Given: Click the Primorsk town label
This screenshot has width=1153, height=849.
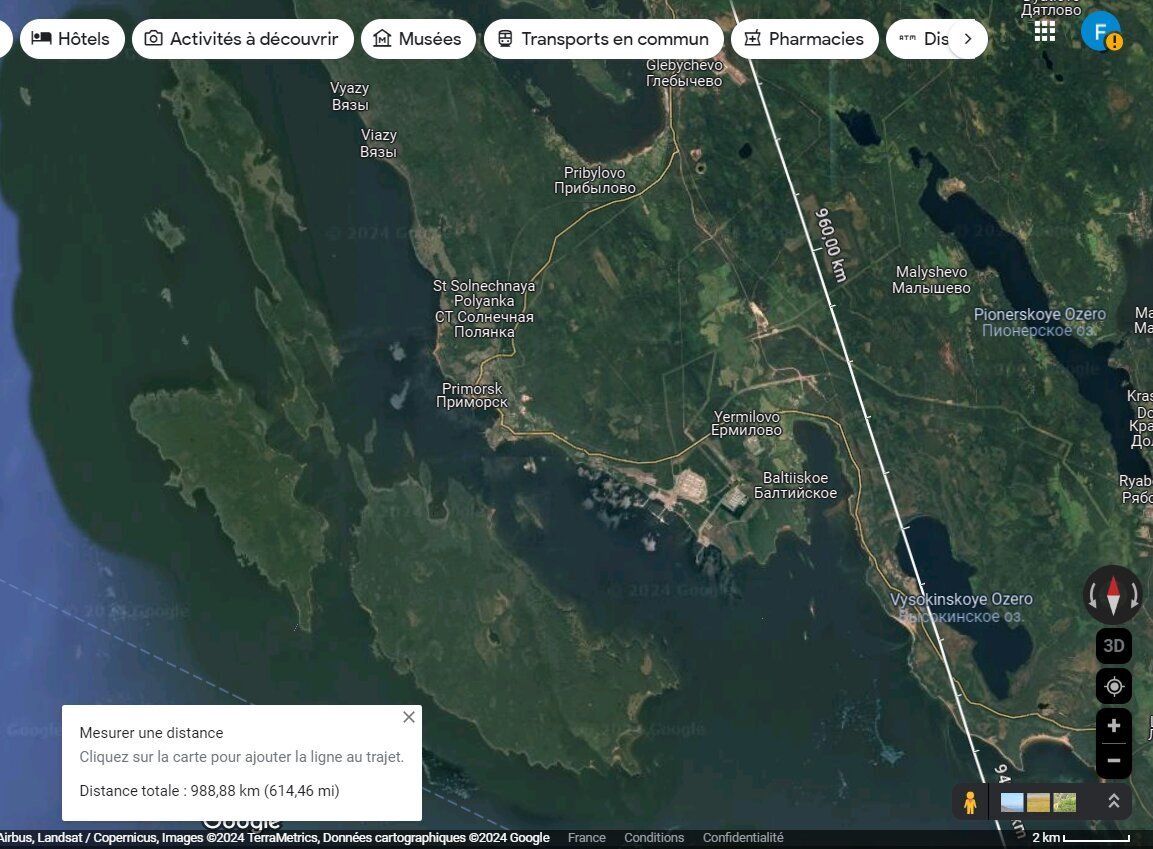Looking at the screenshot, I should [x=472, y=395].
